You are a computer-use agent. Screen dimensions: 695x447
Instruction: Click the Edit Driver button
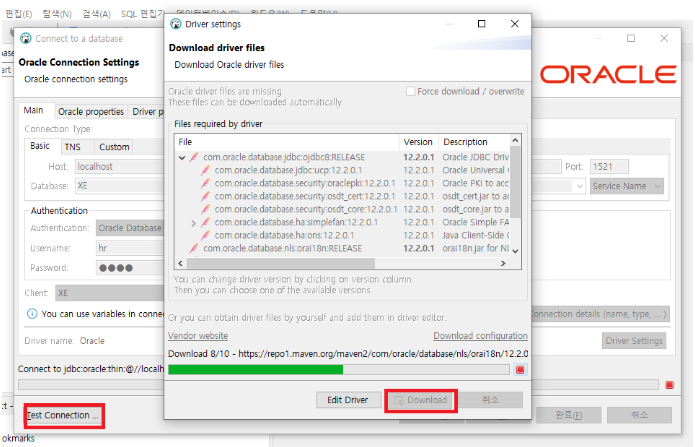click(348, 400)
